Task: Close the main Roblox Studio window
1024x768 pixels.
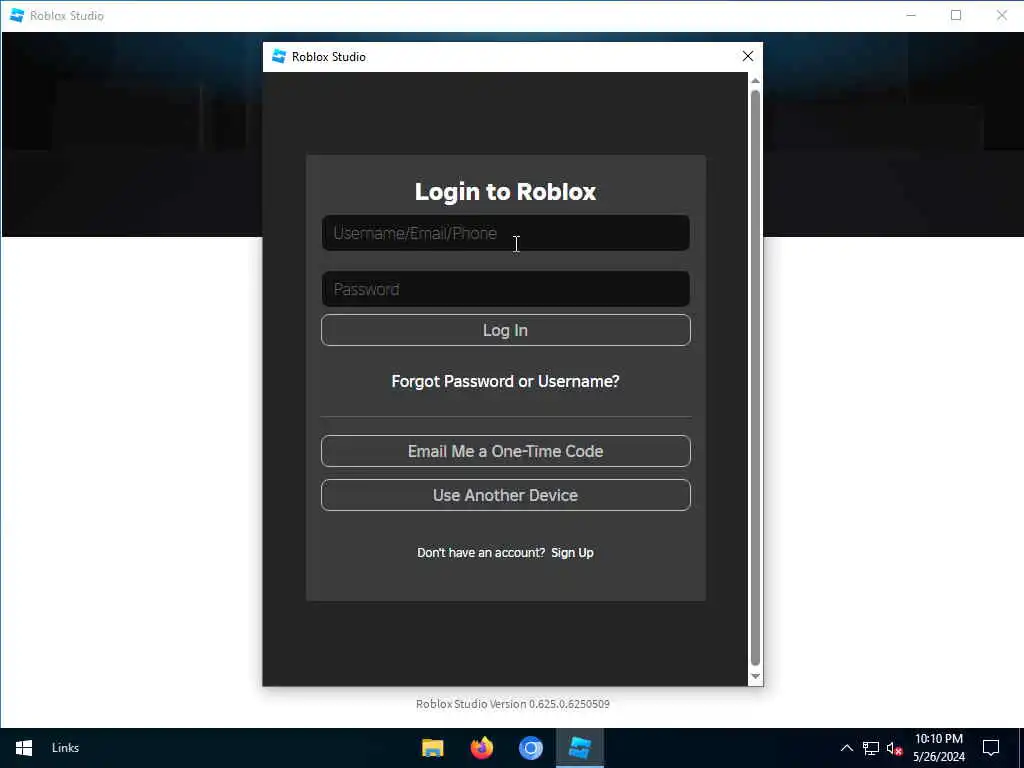Action: click(1002, 15)
